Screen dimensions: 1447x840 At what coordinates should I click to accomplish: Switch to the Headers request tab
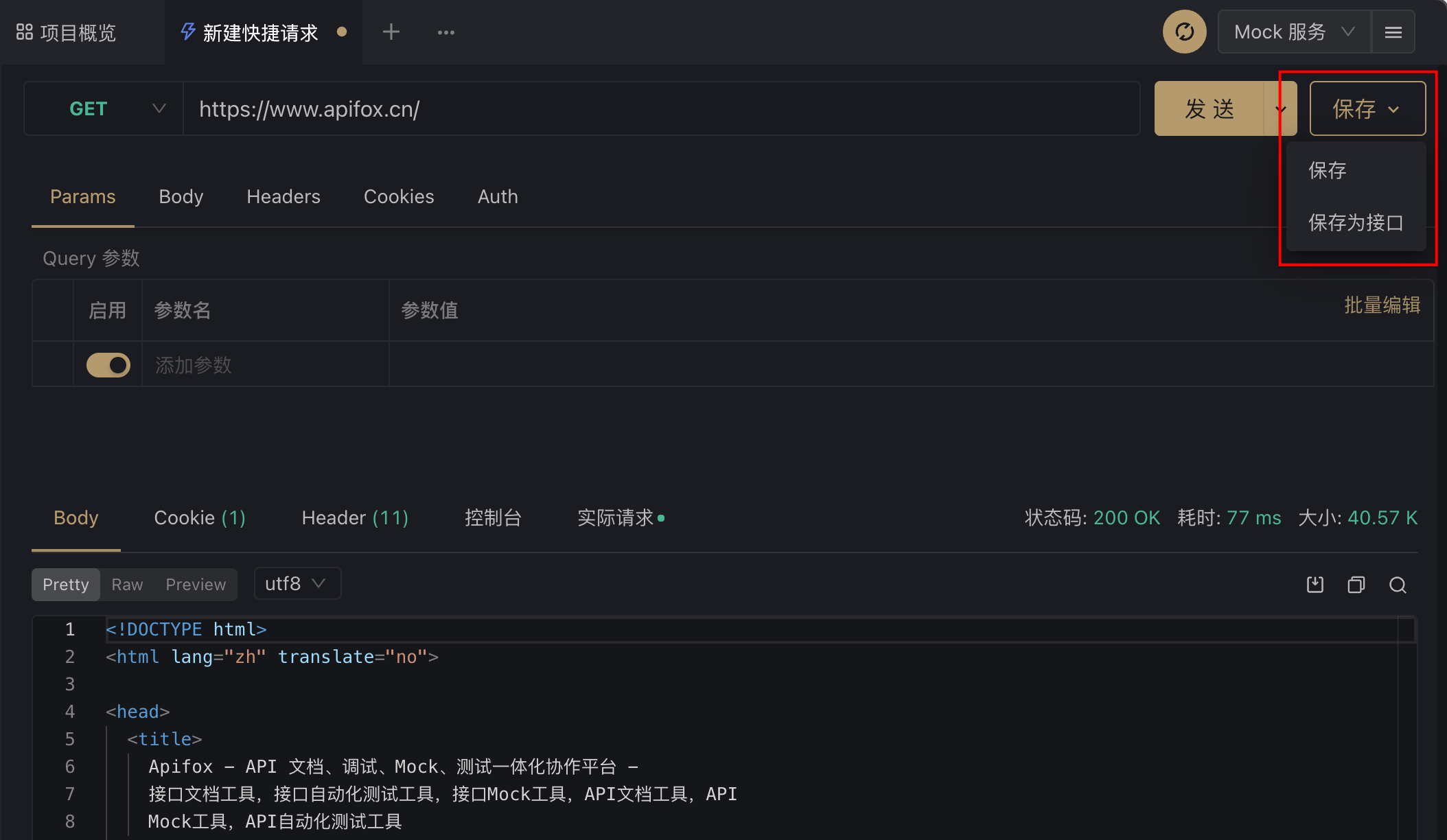[x=283, y=197]
